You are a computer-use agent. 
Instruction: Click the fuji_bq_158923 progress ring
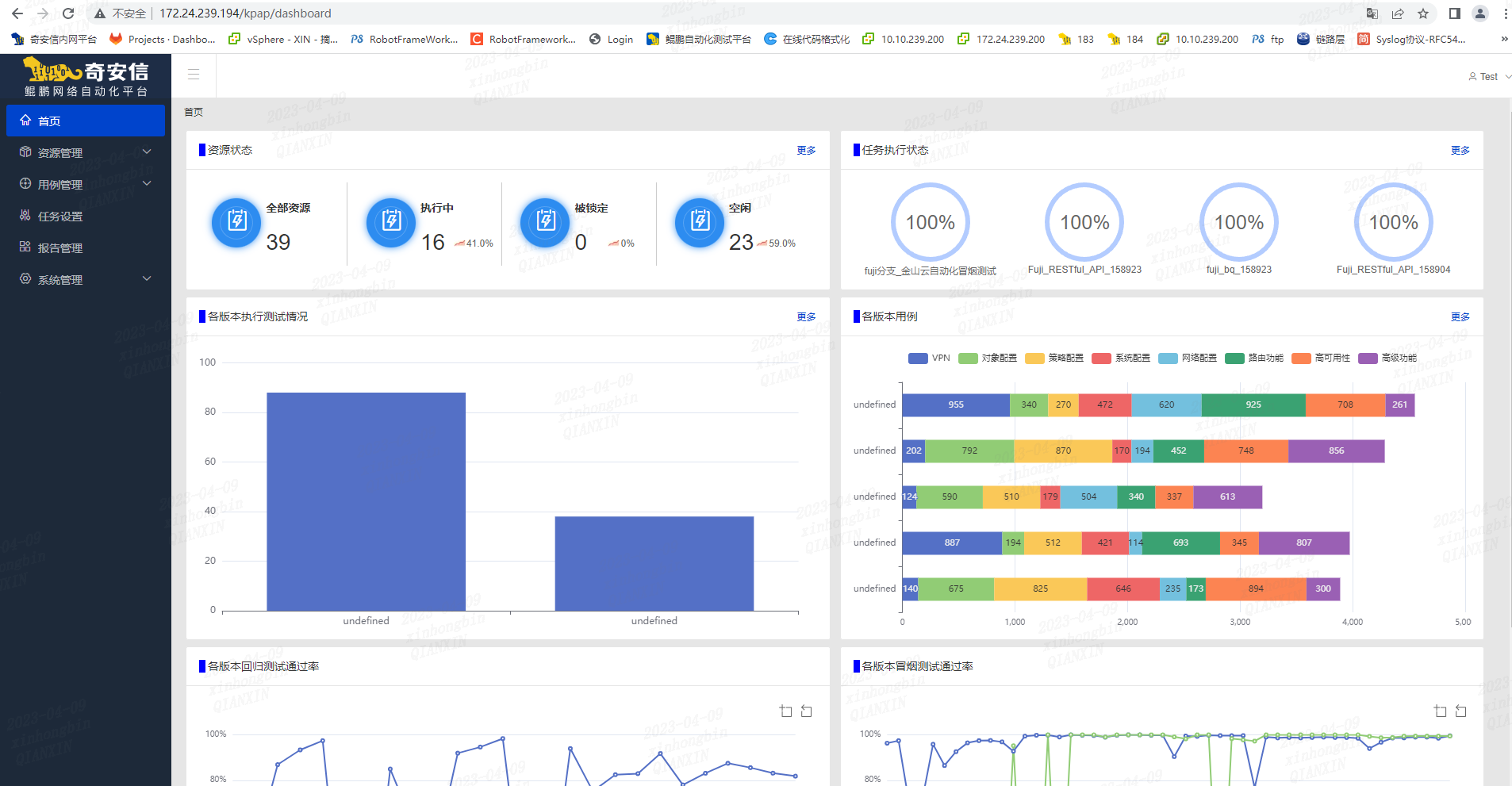(1239, 222)
